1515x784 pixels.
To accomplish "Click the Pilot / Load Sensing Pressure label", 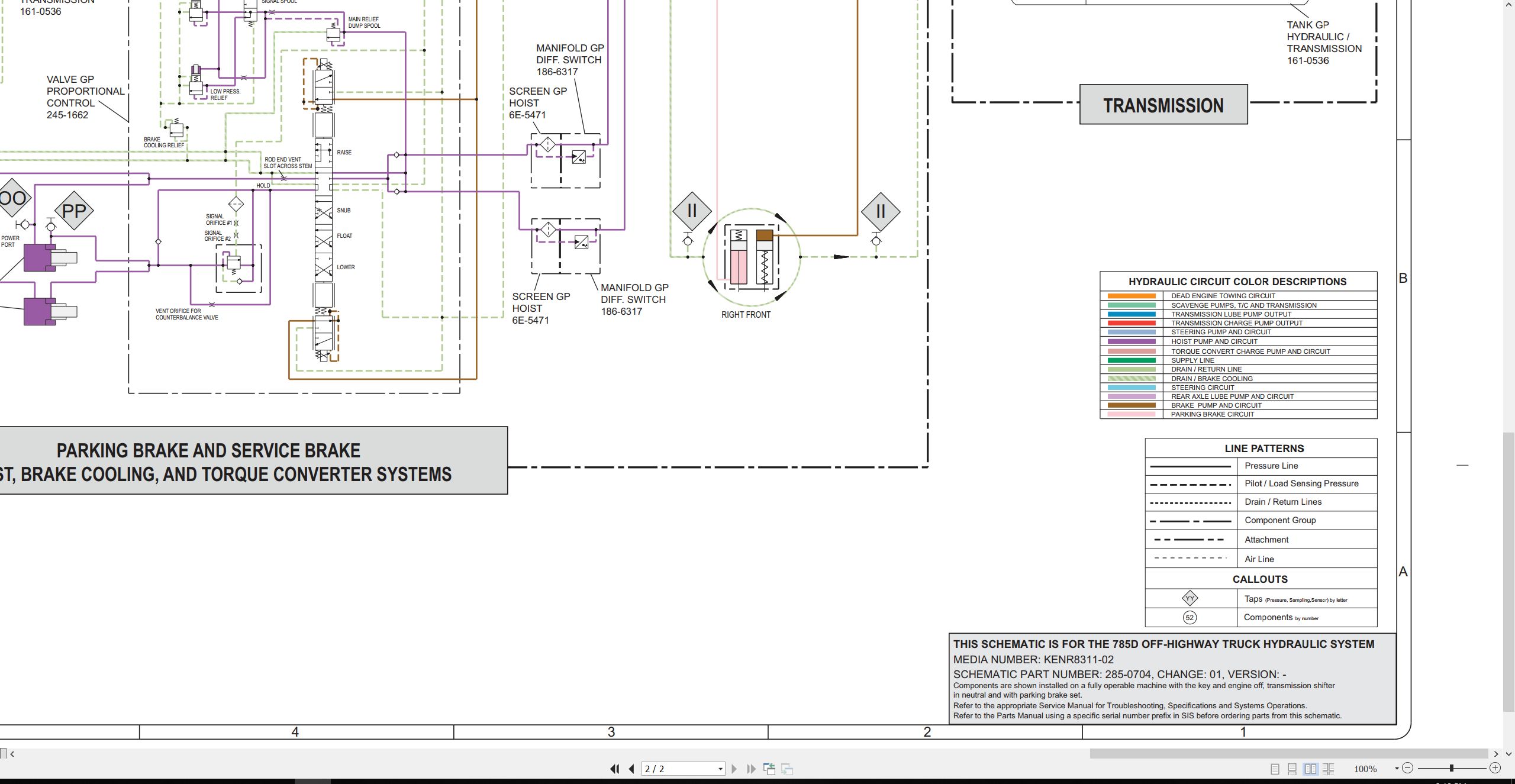I will tap(1301, 483).
